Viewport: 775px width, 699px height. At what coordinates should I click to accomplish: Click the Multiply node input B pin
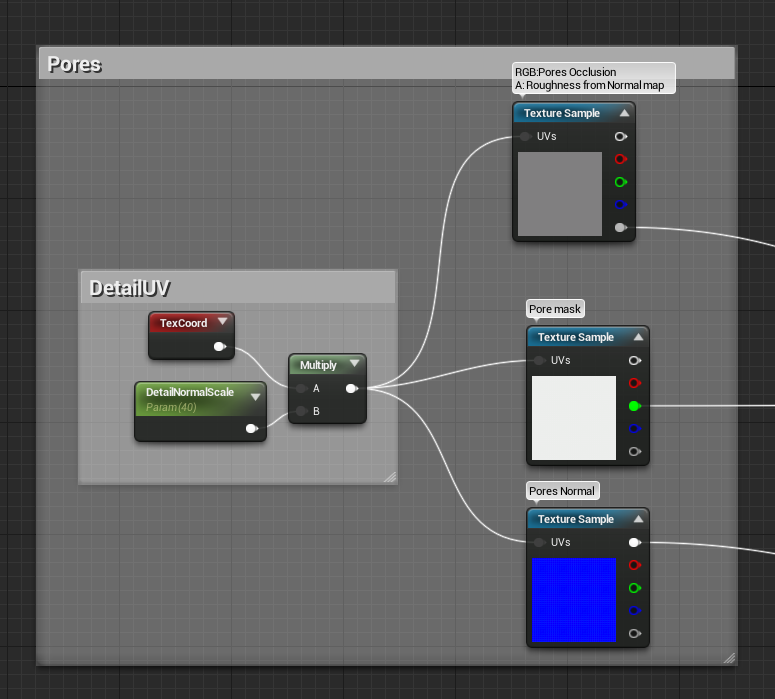click(x=301, y=411)
